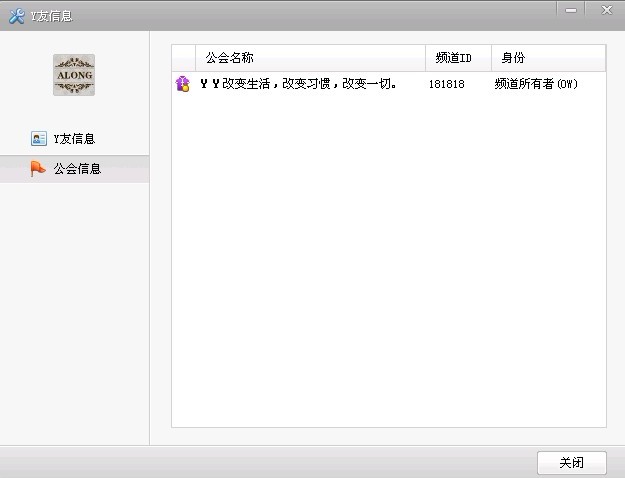The image size is (625, 478).
Task: Close window with title bar X
Action: pyautogui.click(x=606, y=10)
